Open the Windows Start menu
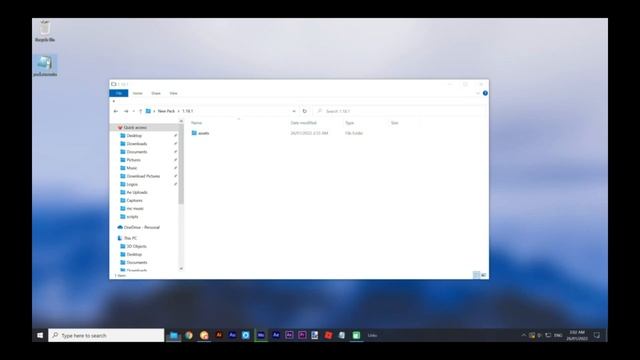The height and width of the screenshot is (360, 640). coord(40,336)
